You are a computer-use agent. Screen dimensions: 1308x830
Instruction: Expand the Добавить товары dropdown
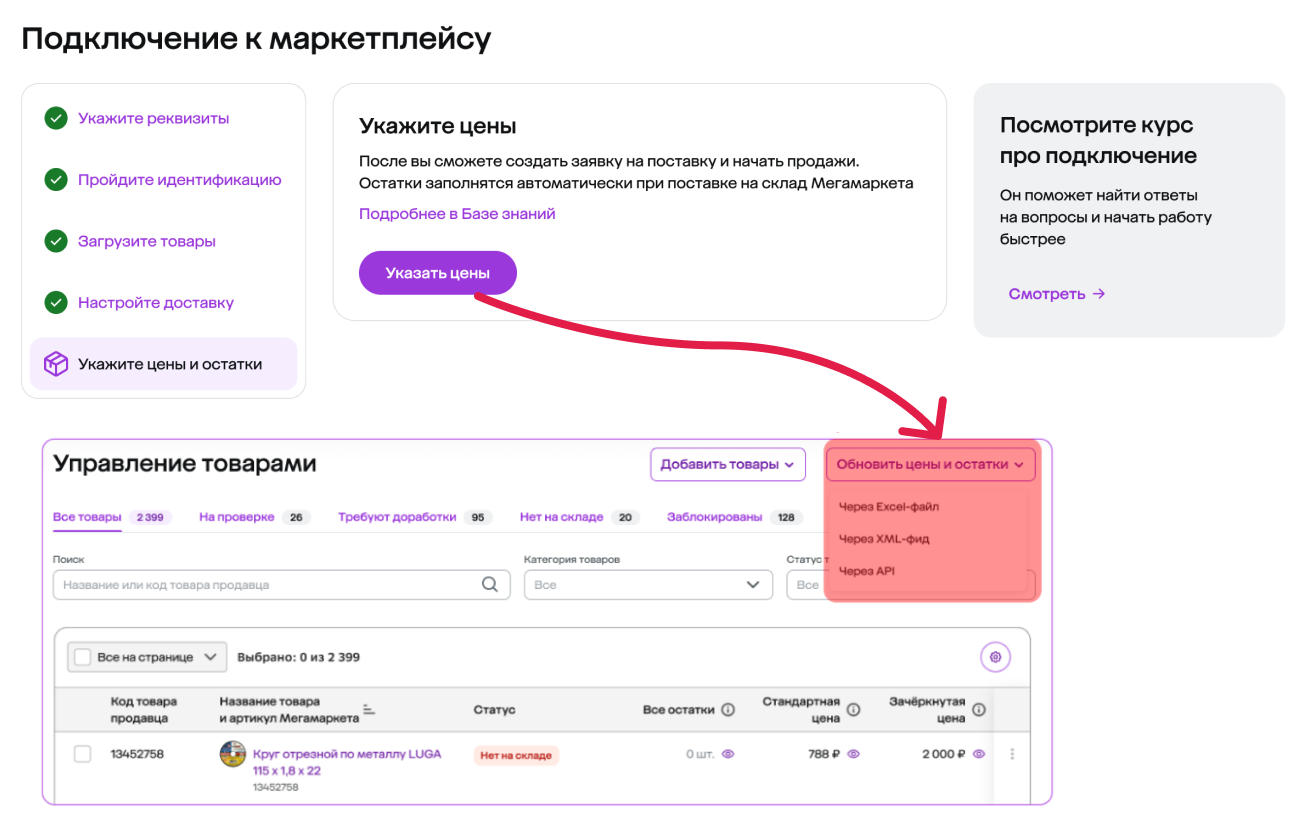727,464
